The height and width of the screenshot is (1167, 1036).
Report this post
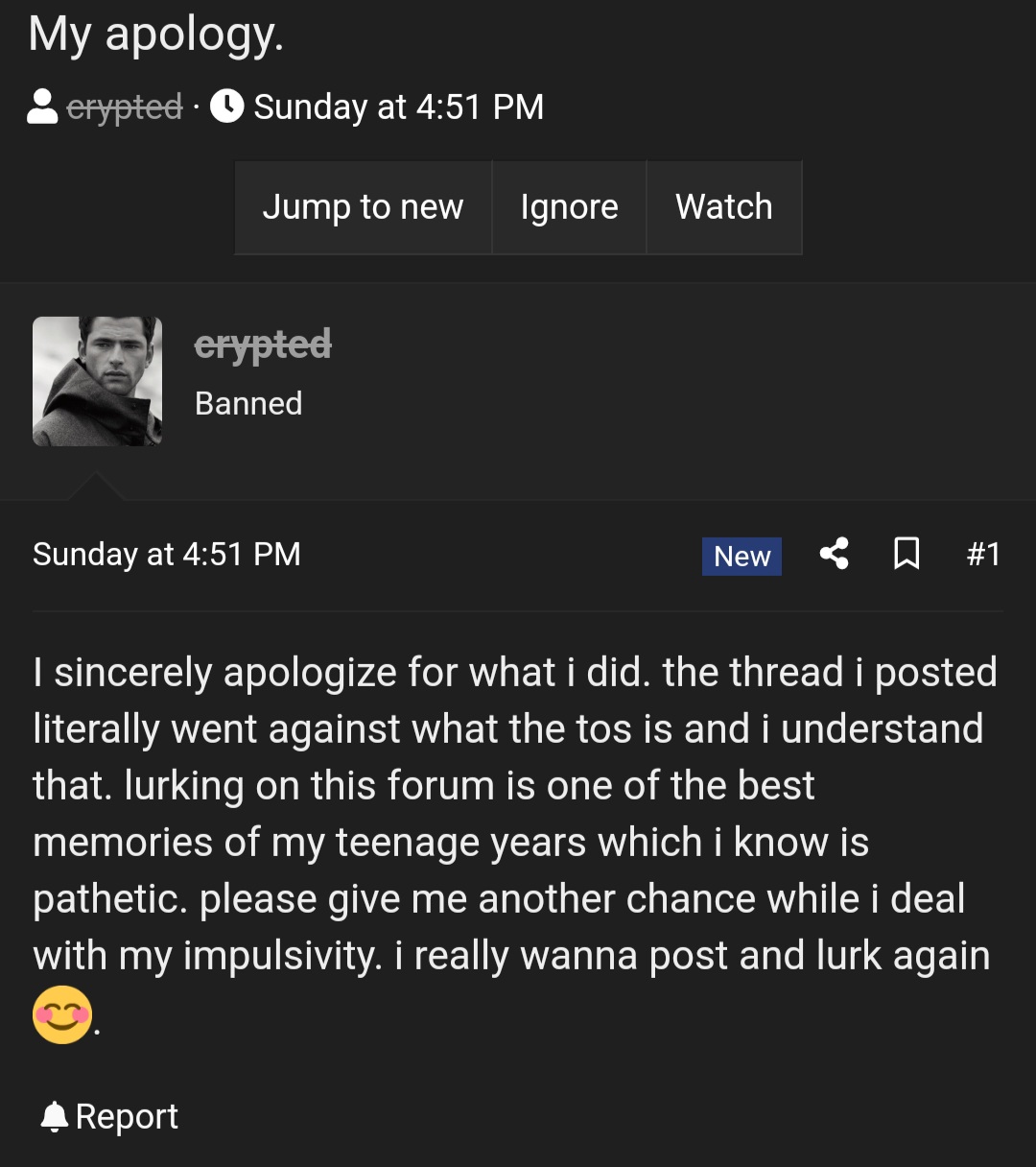click(x=129, y=1116)
